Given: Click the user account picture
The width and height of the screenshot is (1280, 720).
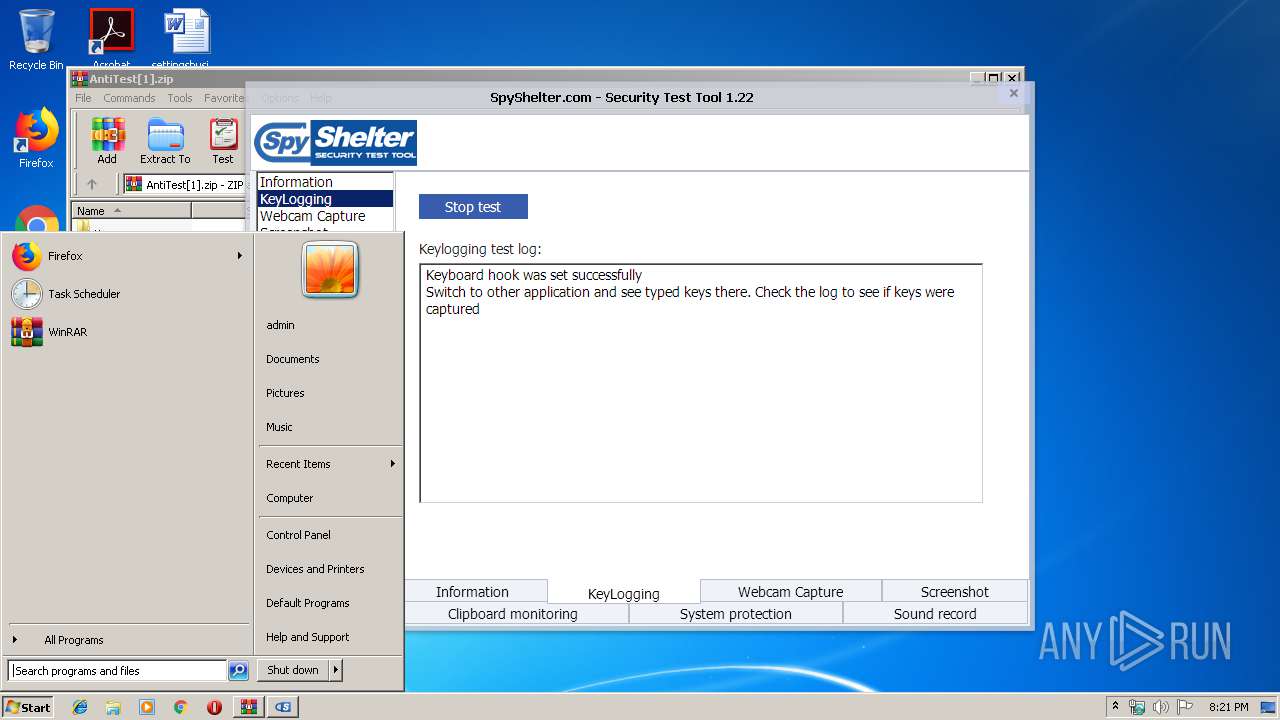Looking at the screenshot, I should 330,270.
